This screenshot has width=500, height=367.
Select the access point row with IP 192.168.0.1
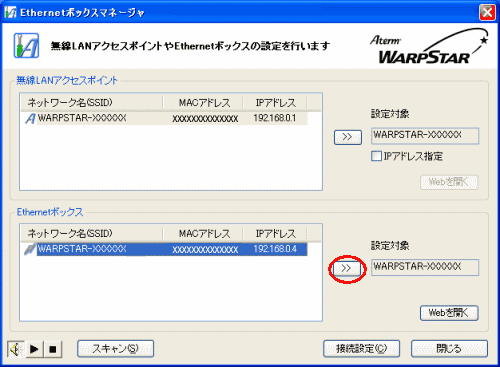[x=166, y=118]
